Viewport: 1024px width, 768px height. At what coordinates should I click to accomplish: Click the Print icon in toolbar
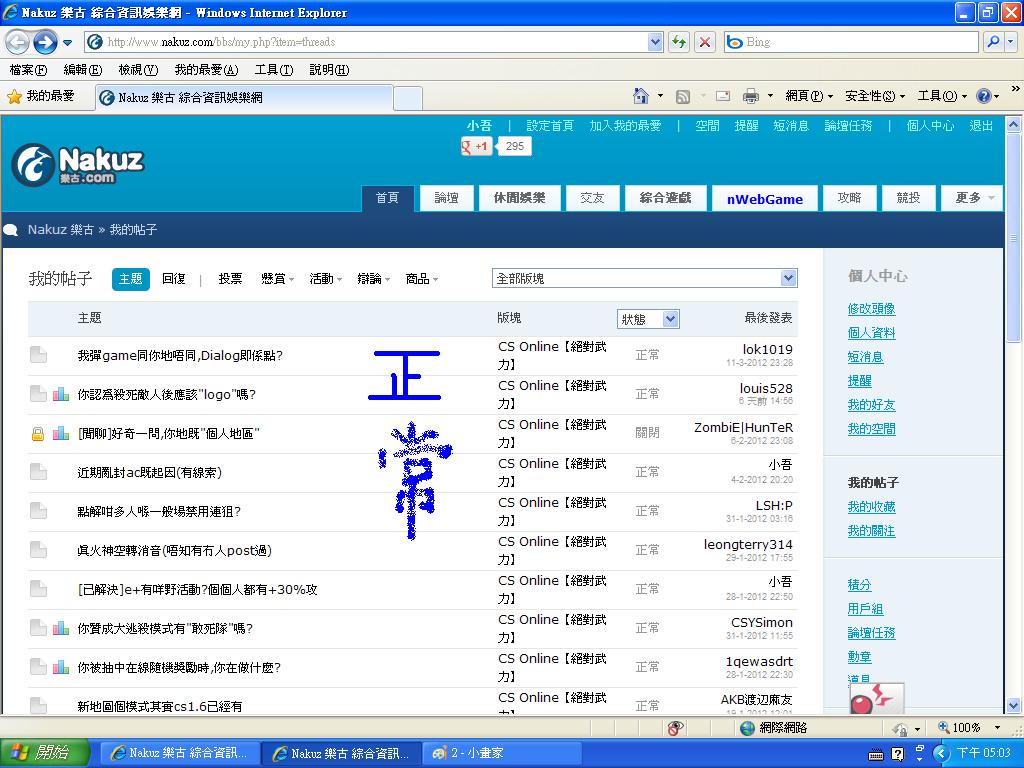tap(750, 96)
